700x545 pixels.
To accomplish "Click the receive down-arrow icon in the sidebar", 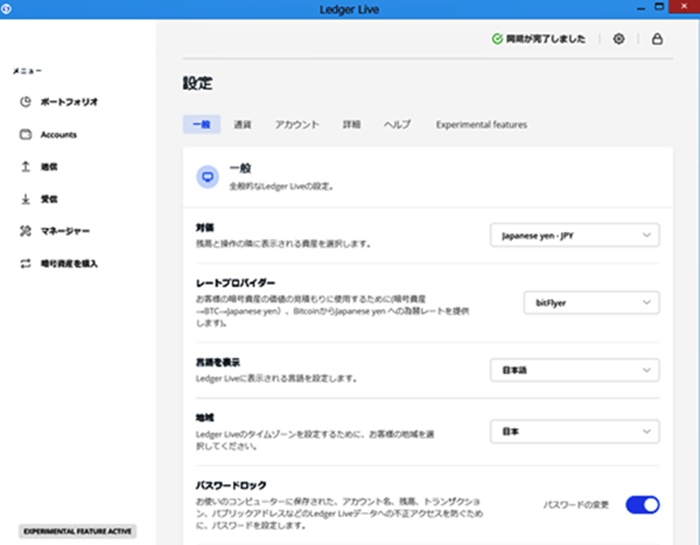I will point(25,199).
